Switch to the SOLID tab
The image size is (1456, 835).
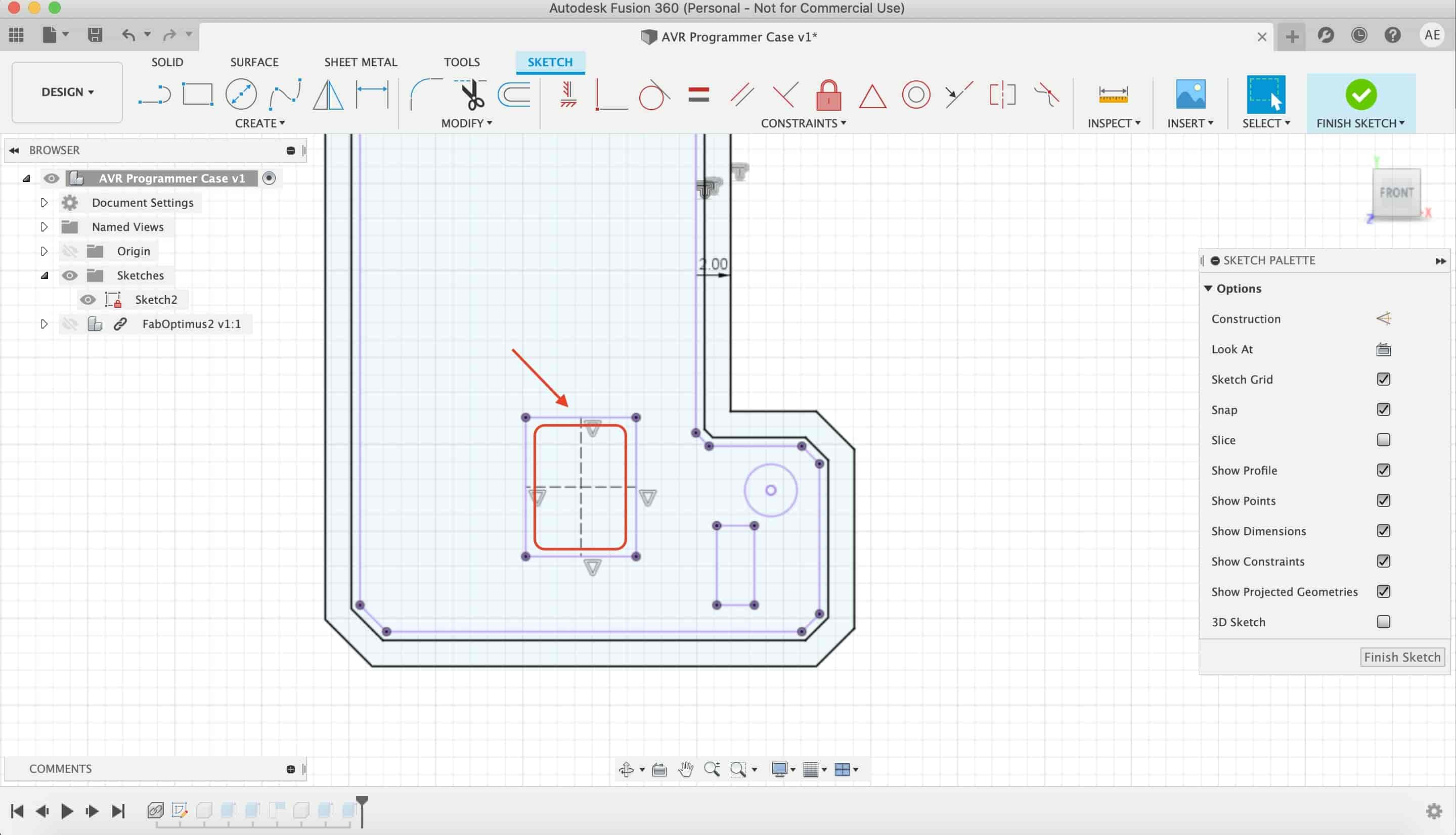[167, 62]
